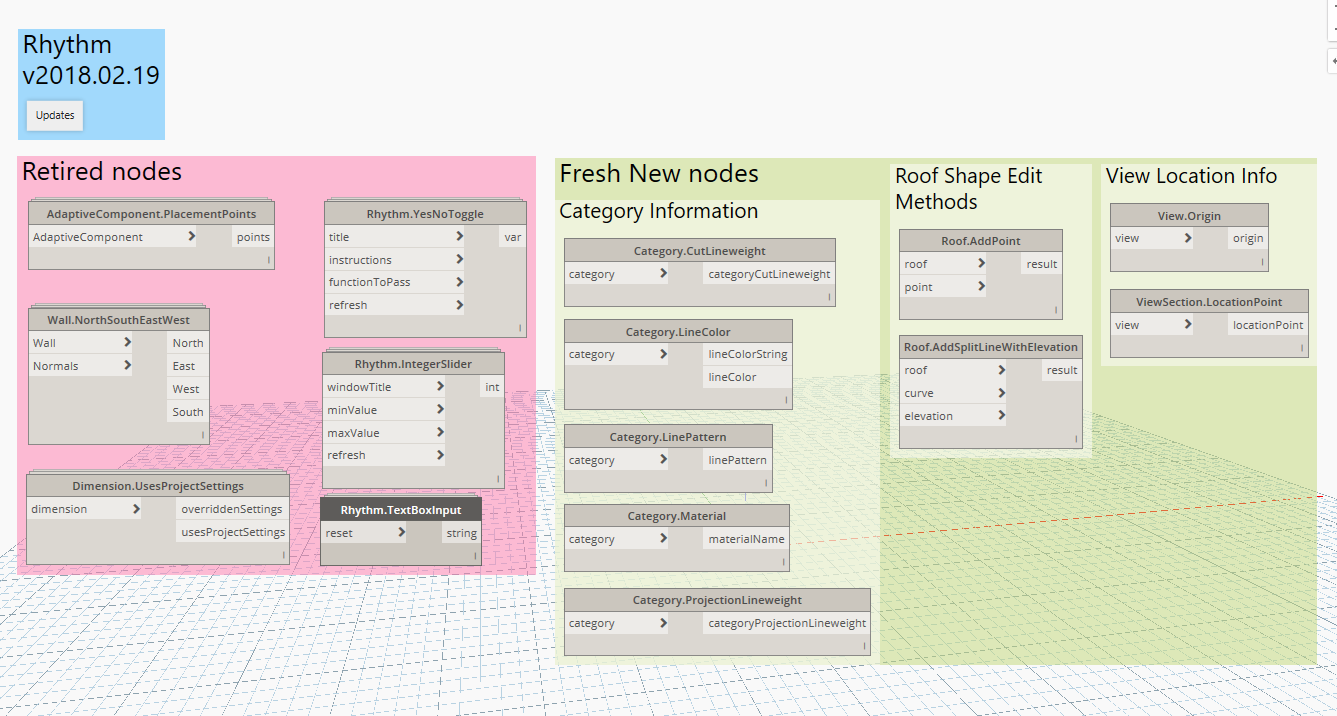Click the overriddenSettings output port
This screenshot has height=716, width=1337.
233,509
